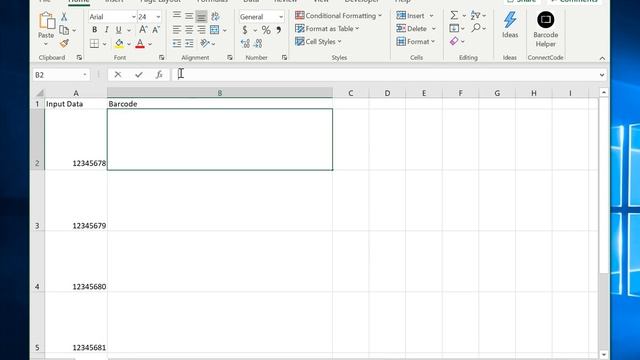Open the Arial font name dropdown
640x360 pixels.
[133, 17]
